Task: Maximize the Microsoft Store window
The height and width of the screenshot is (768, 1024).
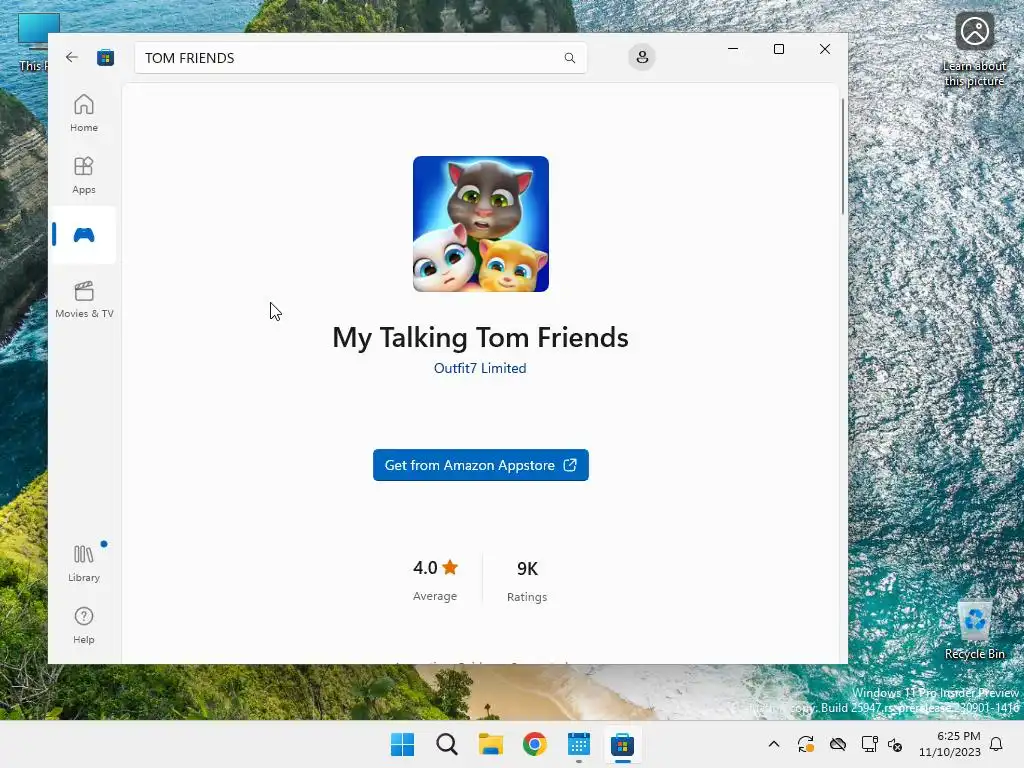Action: (778, 49)
